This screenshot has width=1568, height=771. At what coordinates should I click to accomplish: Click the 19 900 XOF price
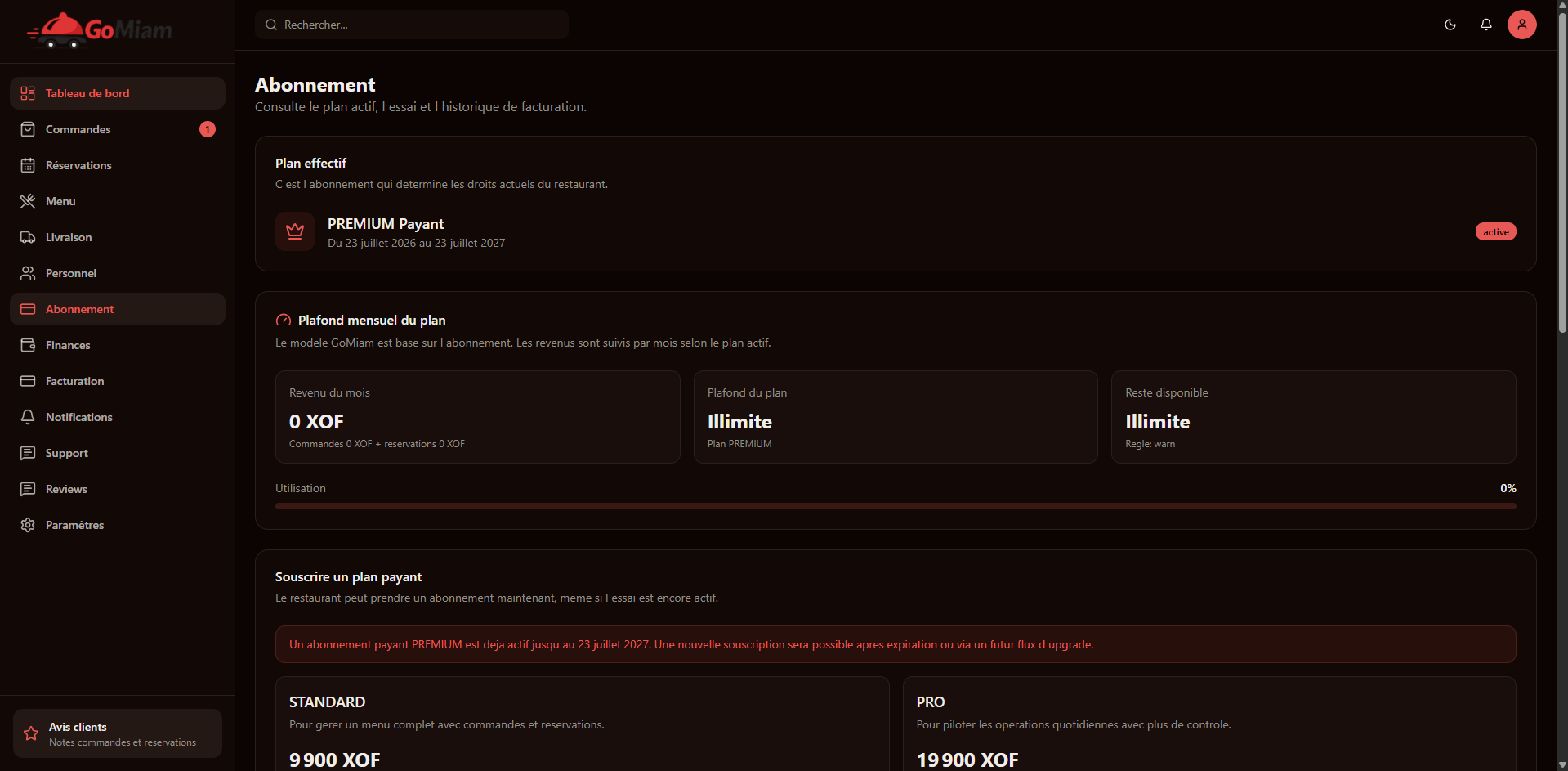tap(967, 760)
